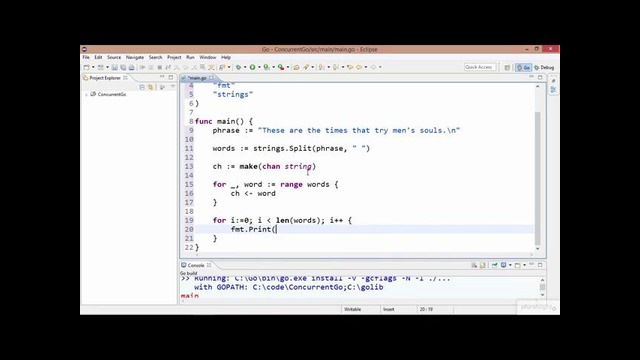This screenshot has width=640, height=360.
Task: Click the Save All toolbar icon
Action: 123,67
